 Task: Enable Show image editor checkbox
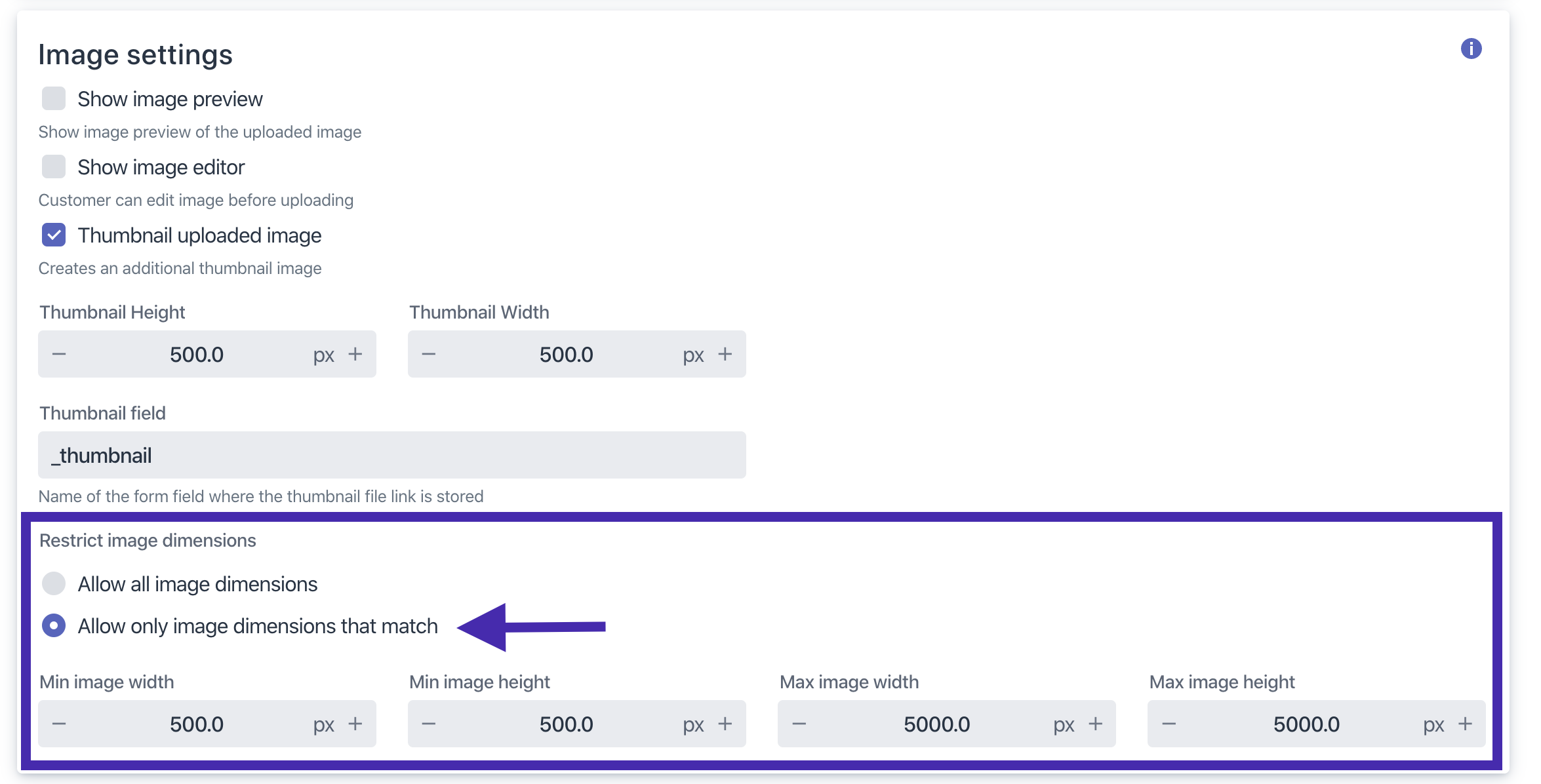[54, 167]
